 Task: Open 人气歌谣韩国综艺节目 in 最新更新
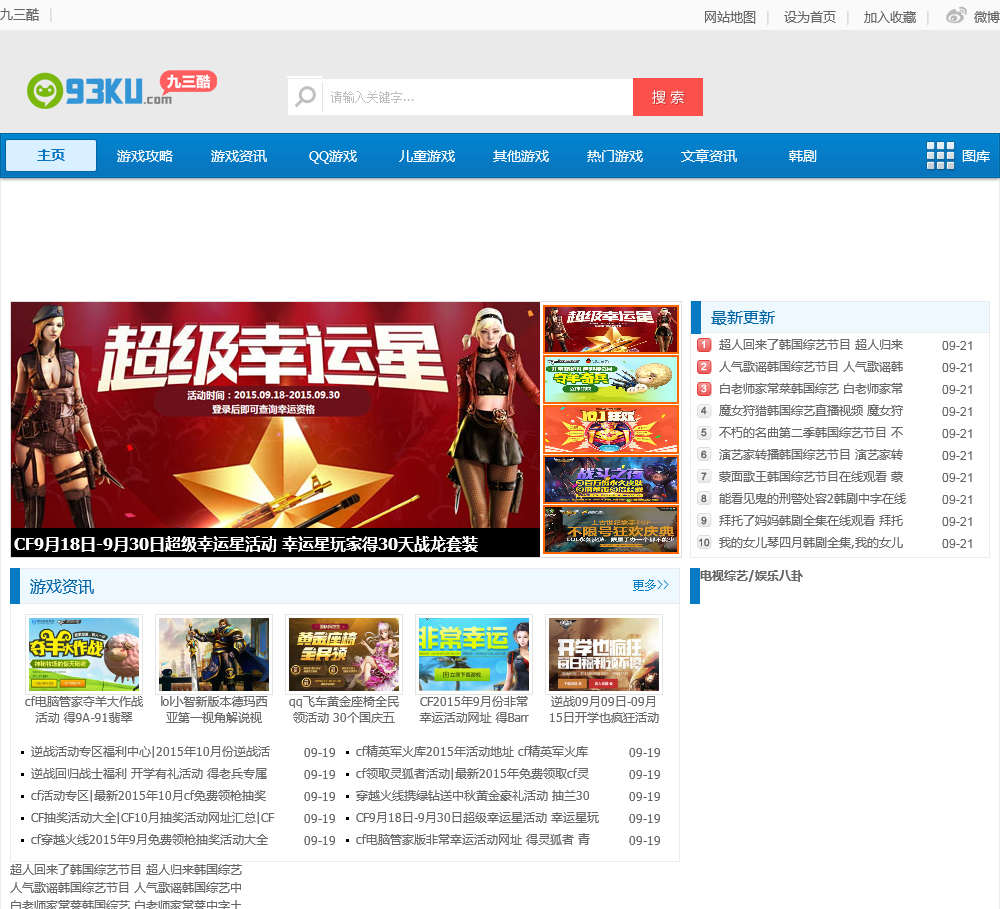tap(811, 367)
